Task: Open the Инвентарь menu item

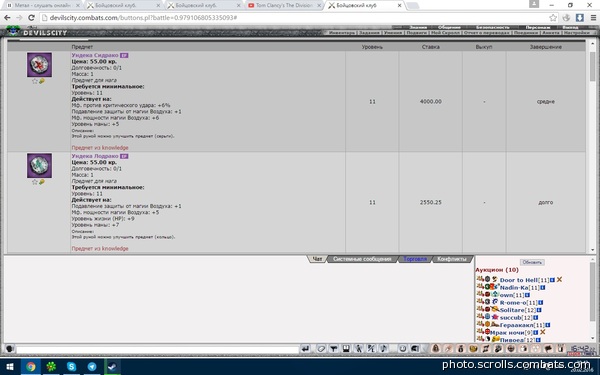Action: [x=342, y=33]
